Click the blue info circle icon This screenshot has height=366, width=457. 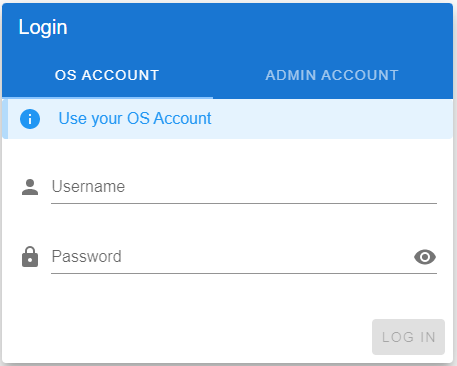(x=30, y=119)
